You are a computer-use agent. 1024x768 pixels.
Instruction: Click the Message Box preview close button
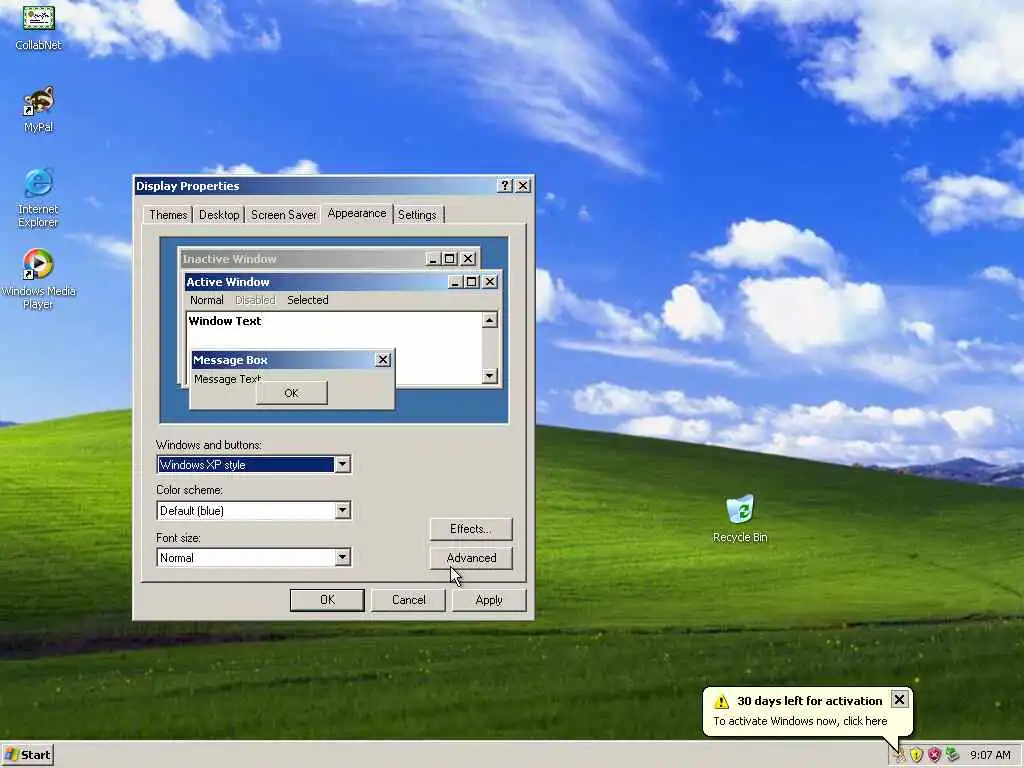pos(383,359)
